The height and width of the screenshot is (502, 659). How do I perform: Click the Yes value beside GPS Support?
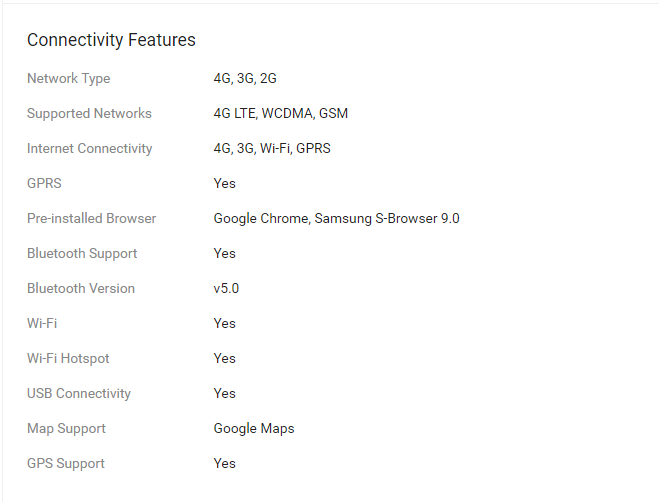pyautogui.click(x=224, y=463)
